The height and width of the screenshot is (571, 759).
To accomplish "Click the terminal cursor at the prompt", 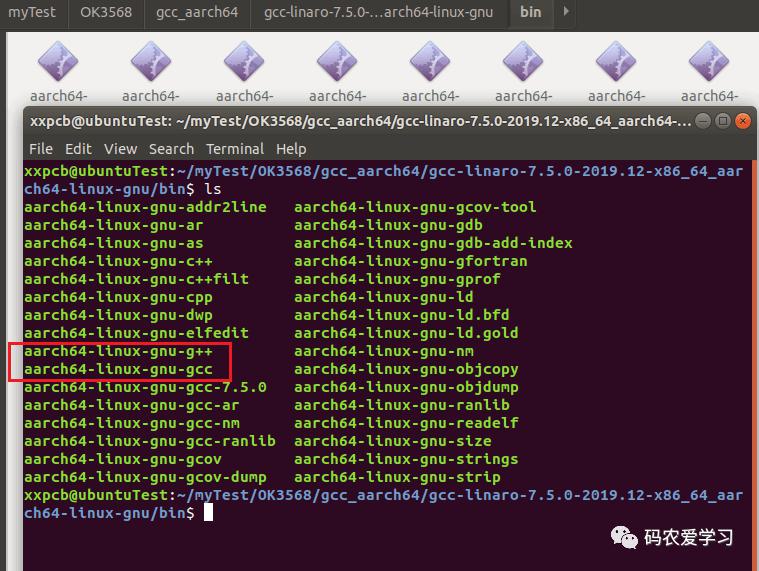I will 209,512.
